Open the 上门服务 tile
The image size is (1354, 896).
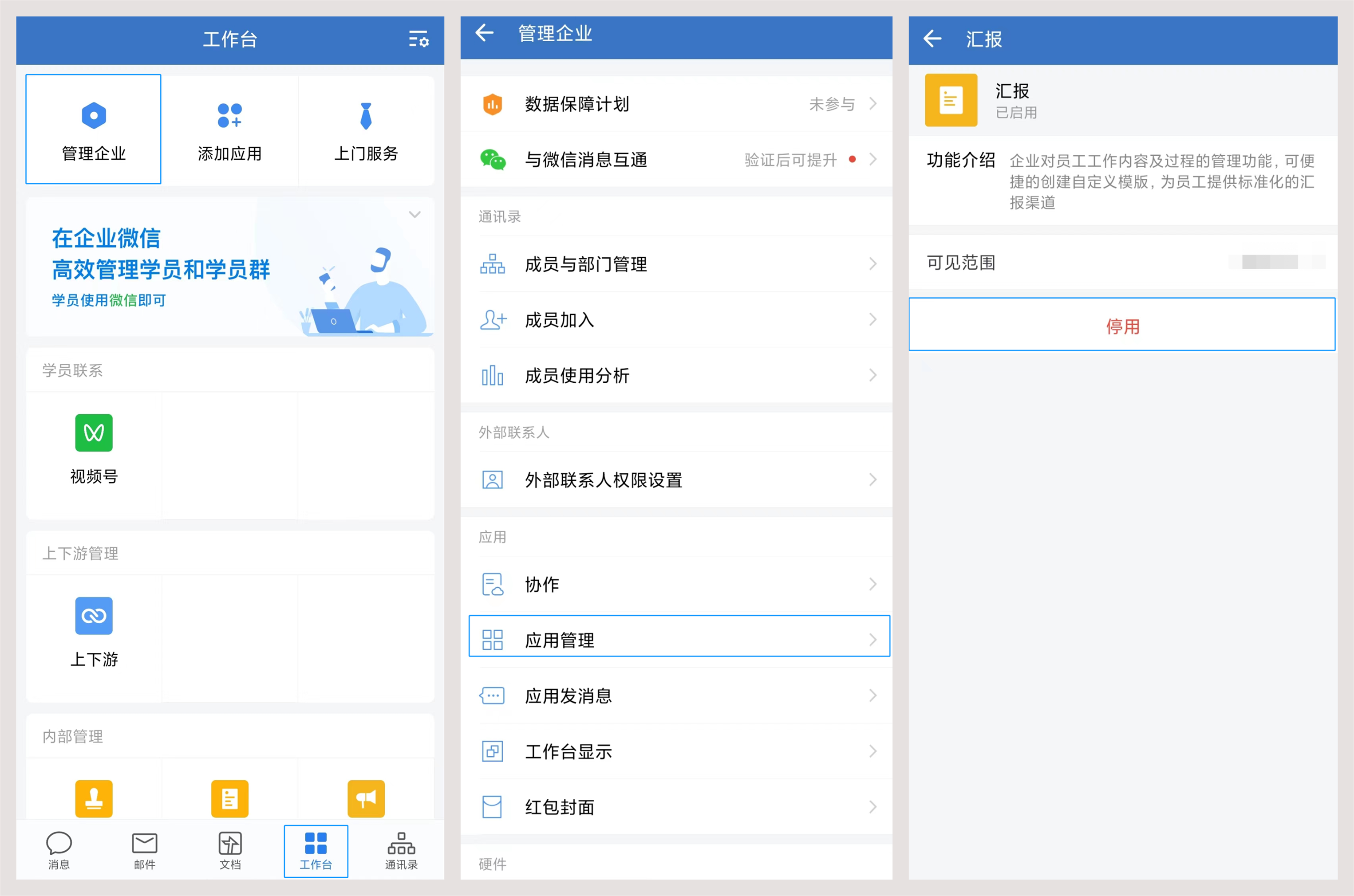point(366,130)
